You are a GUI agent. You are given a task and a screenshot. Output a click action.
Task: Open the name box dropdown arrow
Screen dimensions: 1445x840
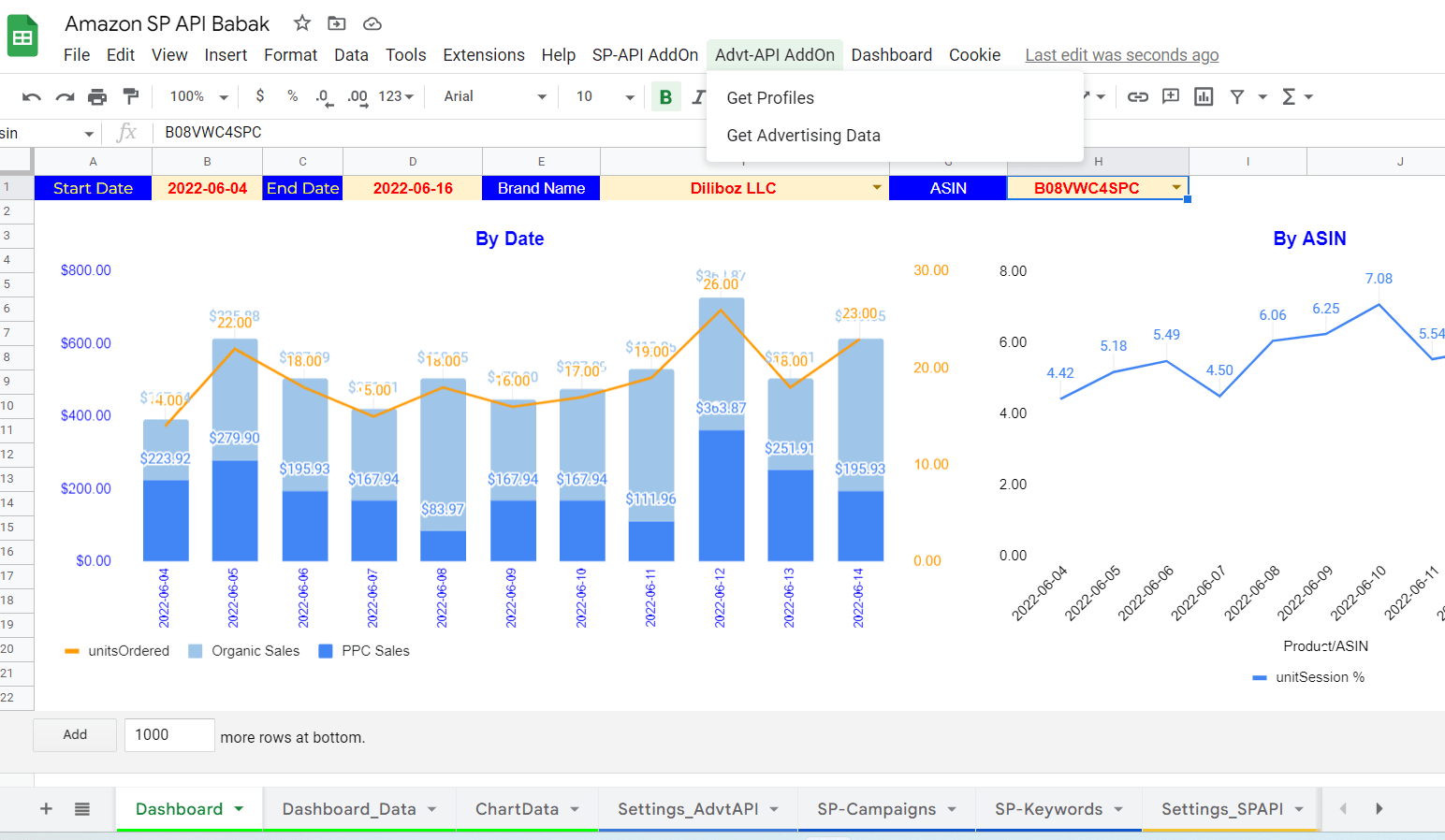pos(89,134)
